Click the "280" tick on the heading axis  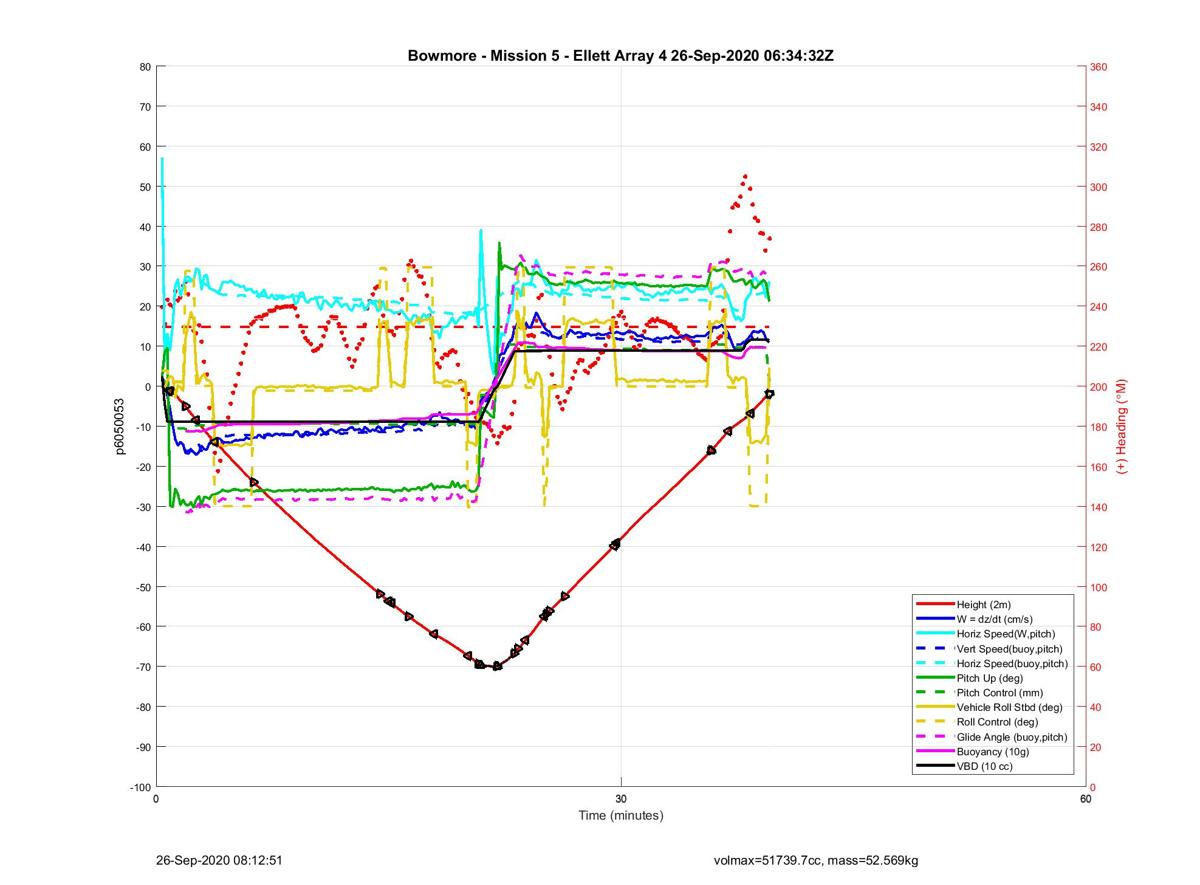1100,227
